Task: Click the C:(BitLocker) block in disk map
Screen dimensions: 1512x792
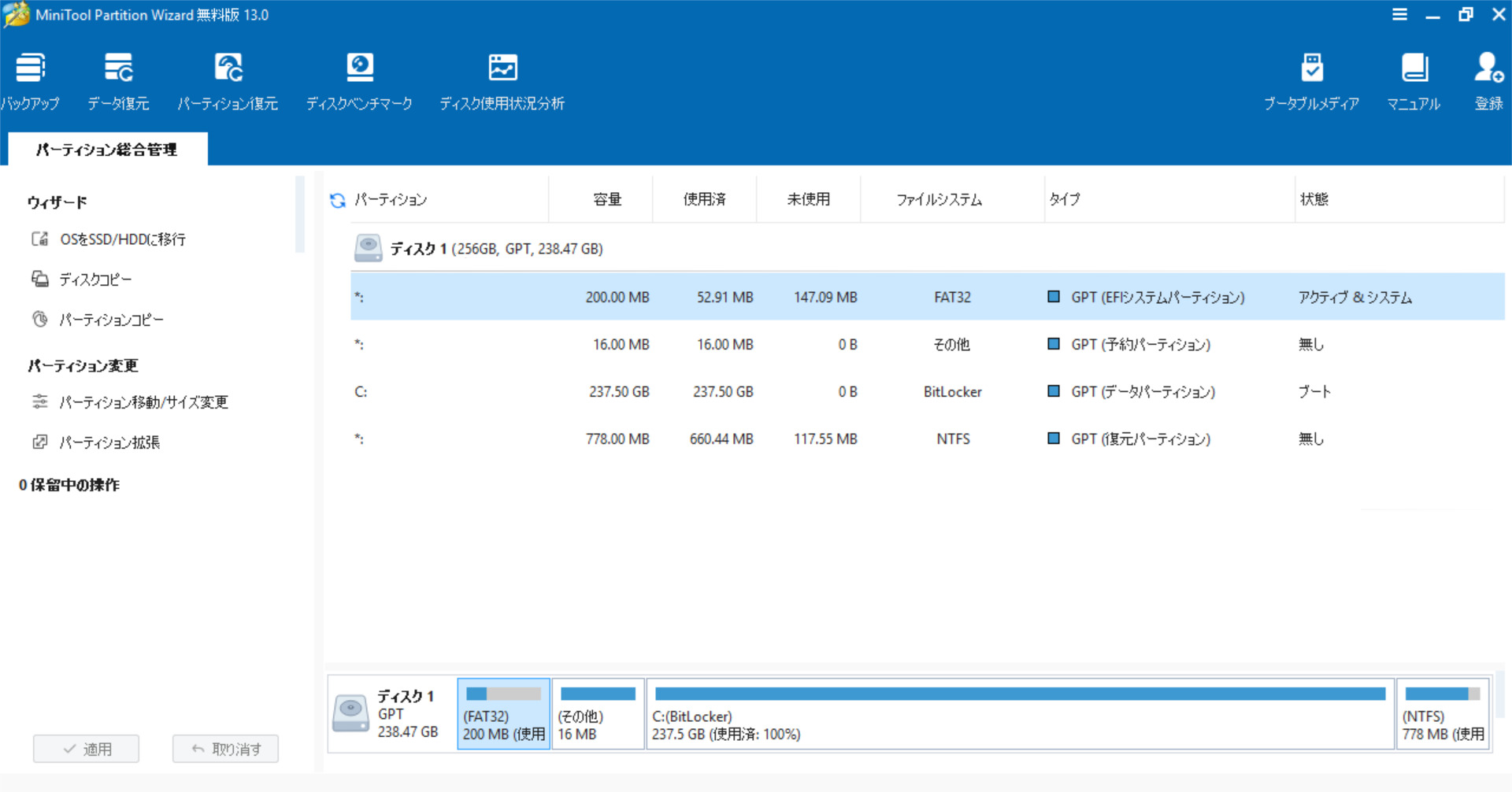Action: point(1020,715)
